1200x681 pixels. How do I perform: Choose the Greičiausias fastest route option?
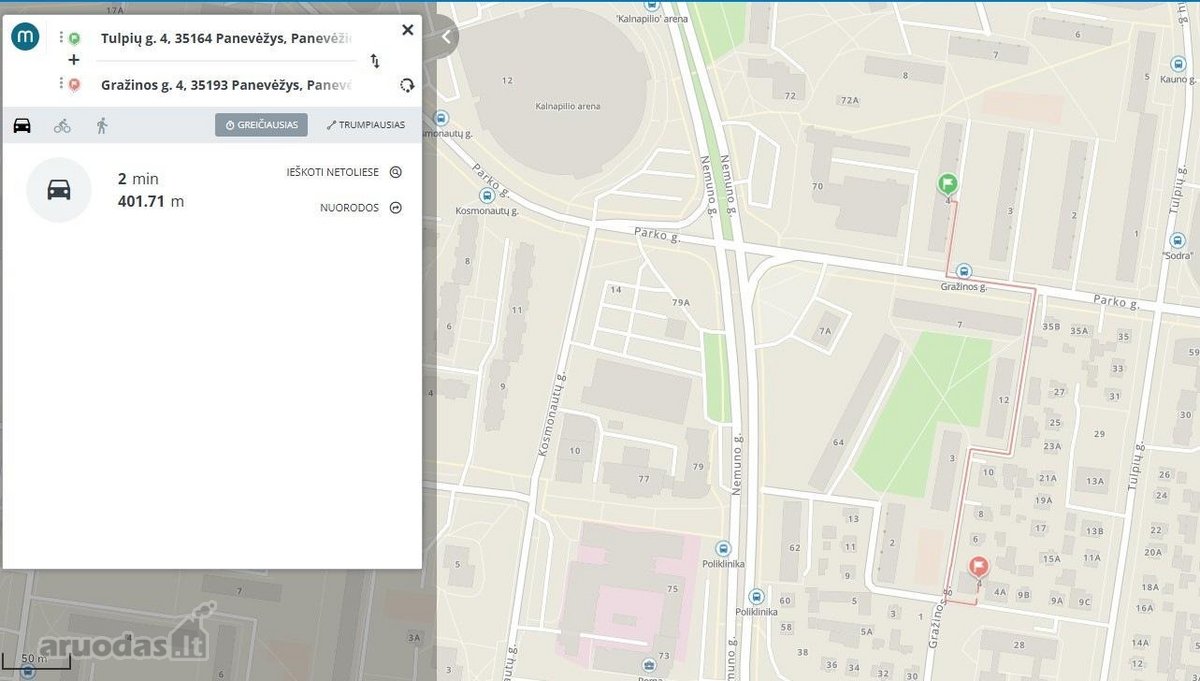coord(261,125)
